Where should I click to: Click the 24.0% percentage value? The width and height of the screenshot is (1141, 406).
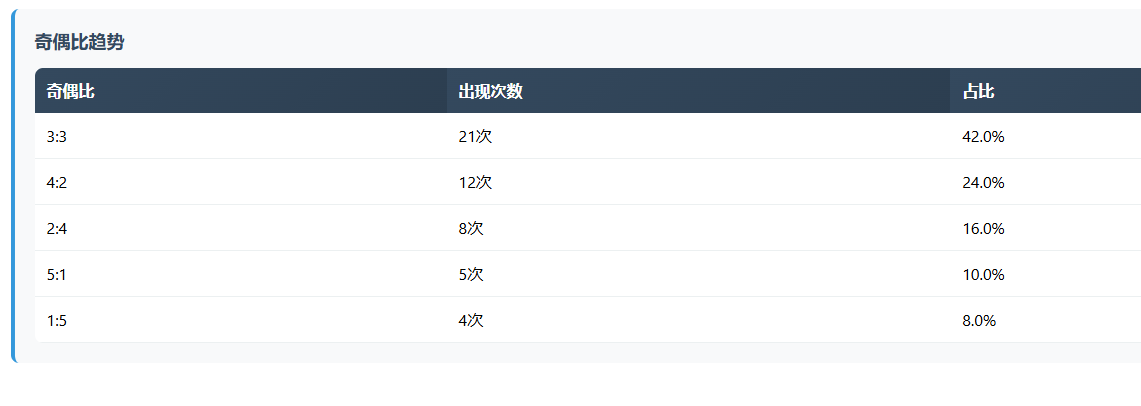pyautogui.click(x=983, y=183)
